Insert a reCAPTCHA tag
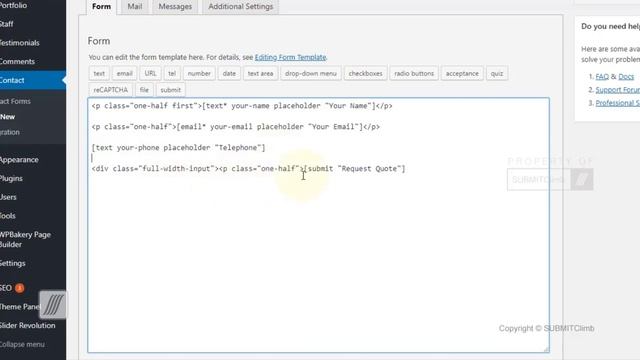Image resolution: width=640 pixels, height=360 pixels. 111,90
